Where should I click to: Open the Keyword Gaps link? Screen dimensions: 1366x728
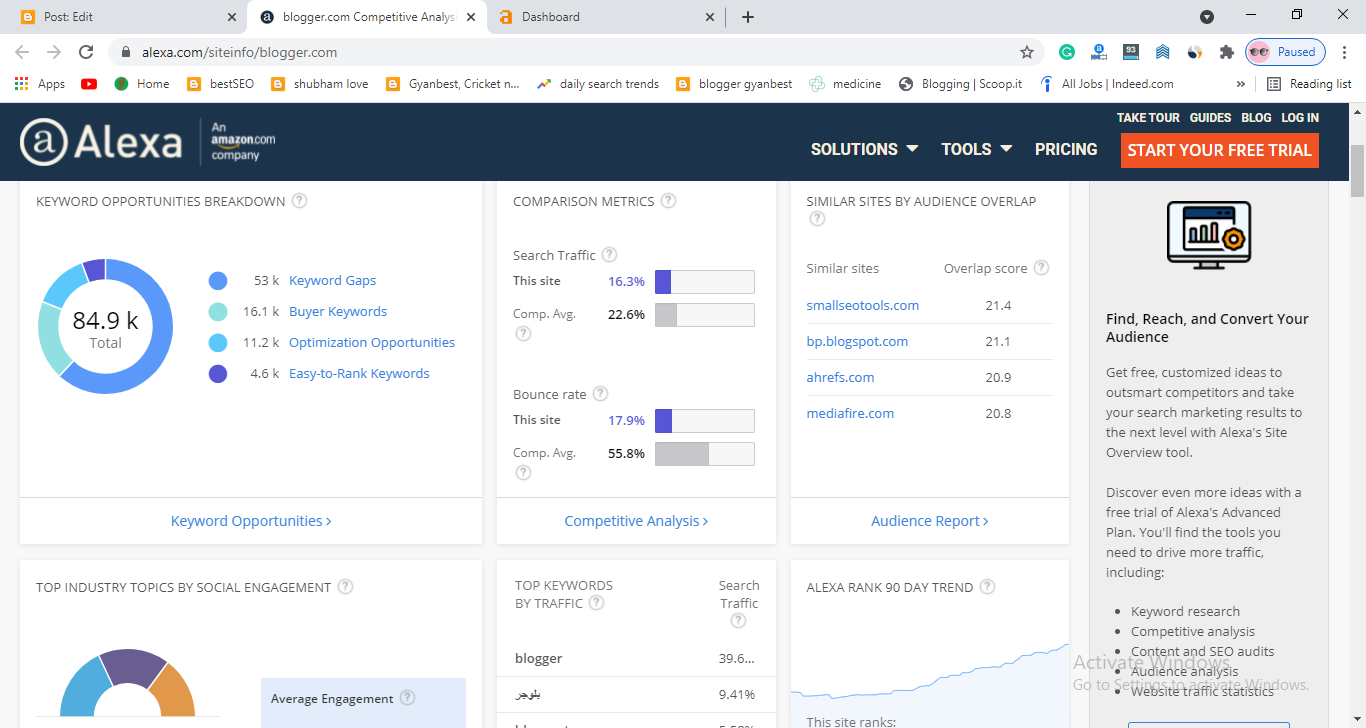(x=332, y=281)
